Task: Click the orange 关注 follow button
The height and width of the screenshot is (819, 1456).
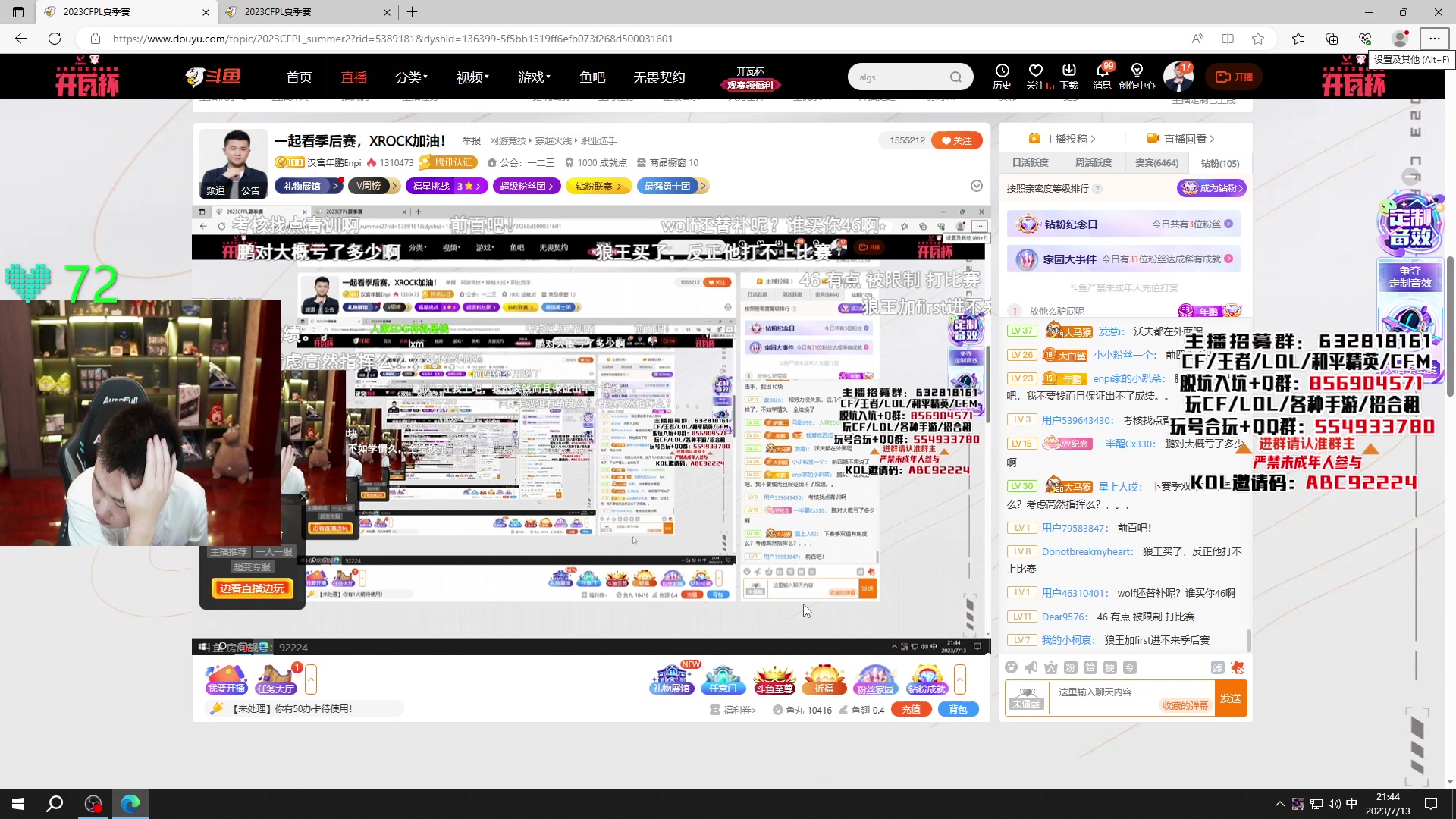Action: click(956, 140)
